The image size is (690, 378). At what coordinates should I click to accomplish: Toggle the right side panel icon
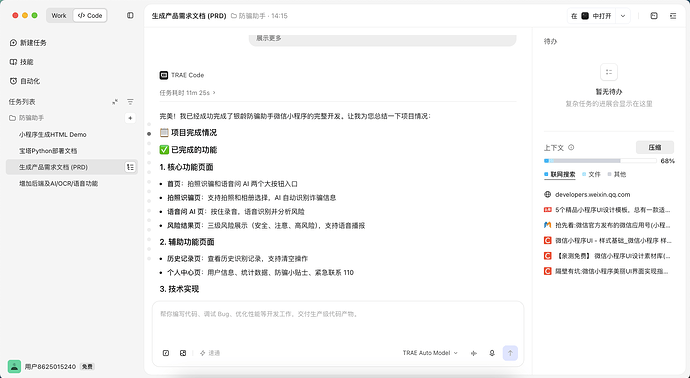(673, 16)
